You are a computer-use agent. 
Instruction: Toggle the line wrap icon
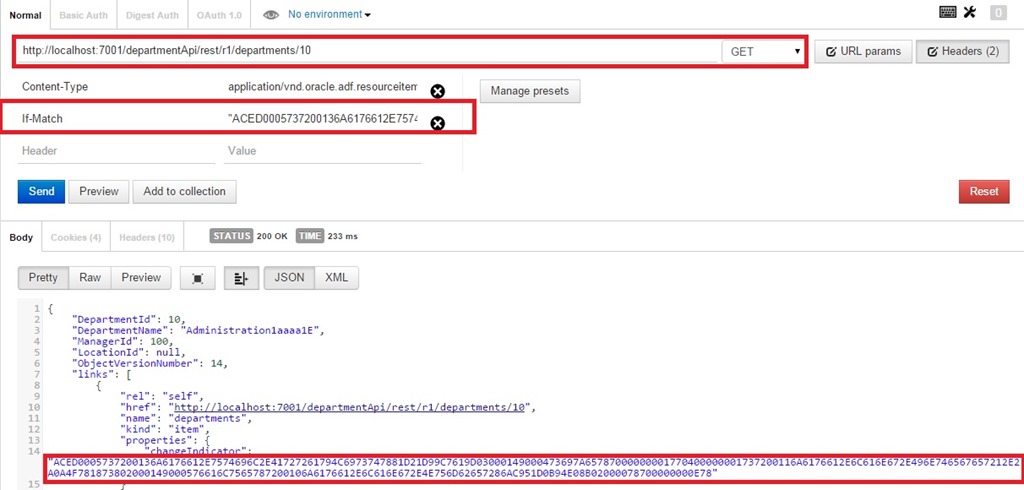pyautogui.click(x=241, y=278)
